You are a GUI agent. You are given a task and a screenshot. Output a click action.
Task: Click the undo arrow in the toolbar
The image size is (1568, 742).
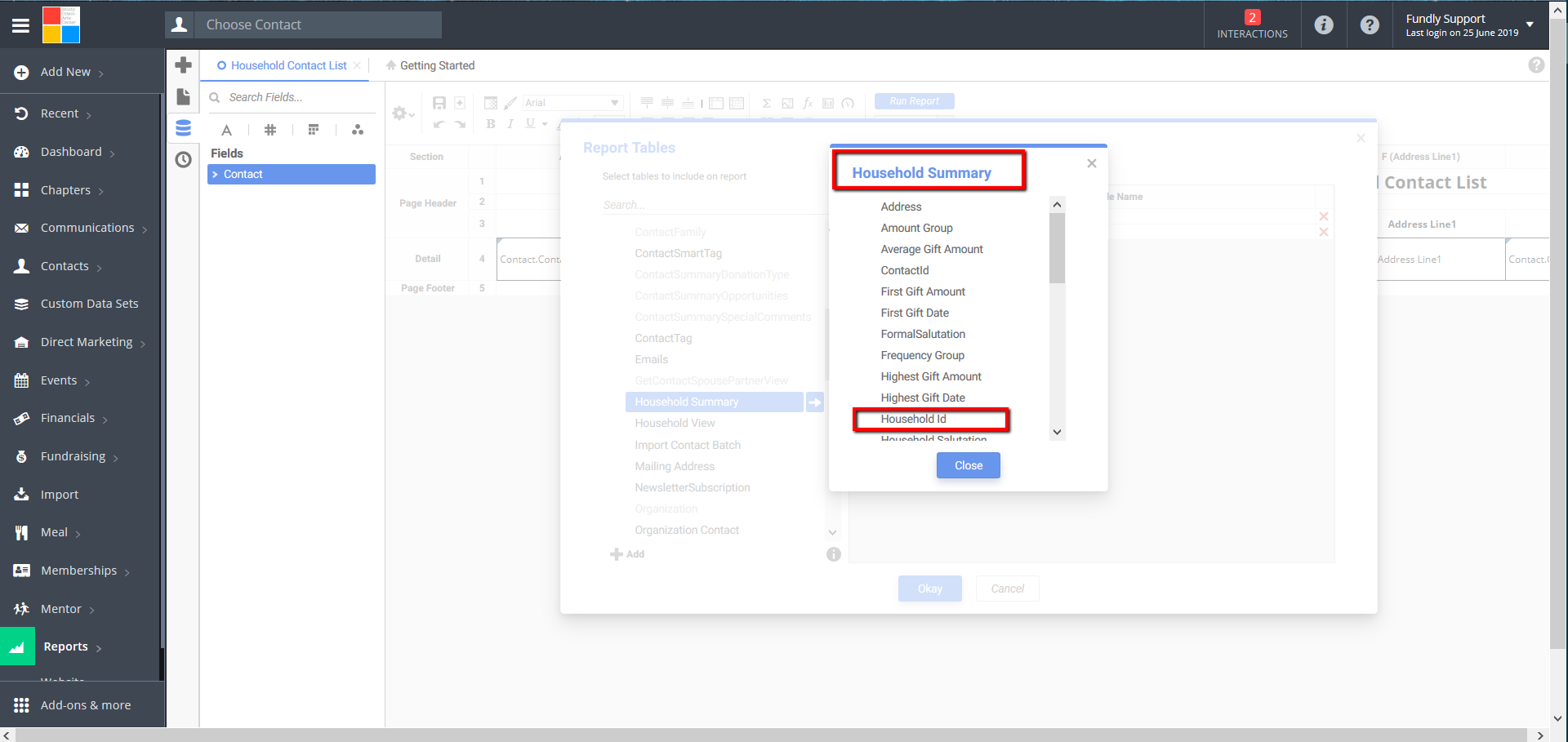[439, 124]
